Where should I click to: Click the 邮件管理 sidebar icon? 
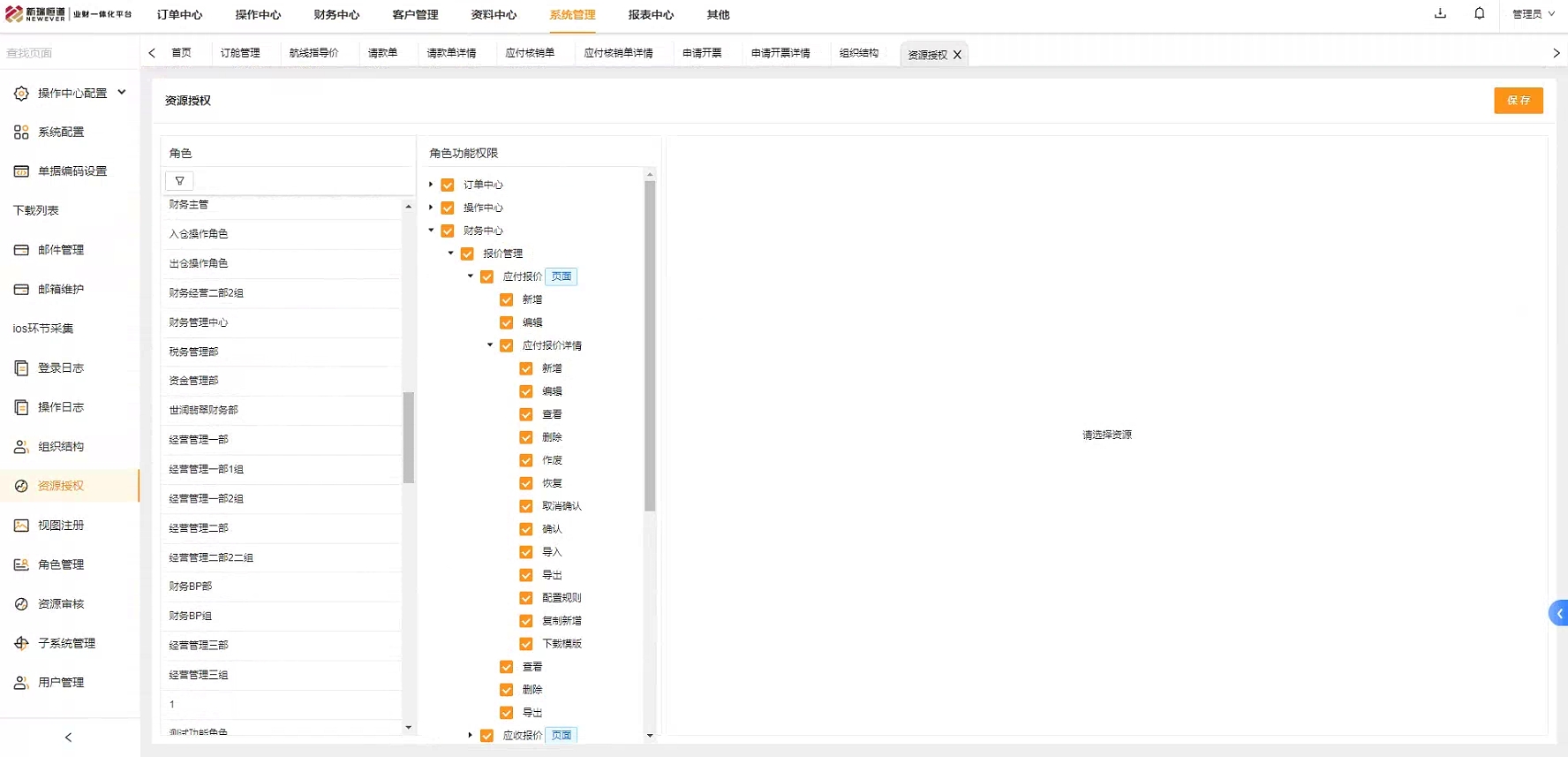pos(21,250)
